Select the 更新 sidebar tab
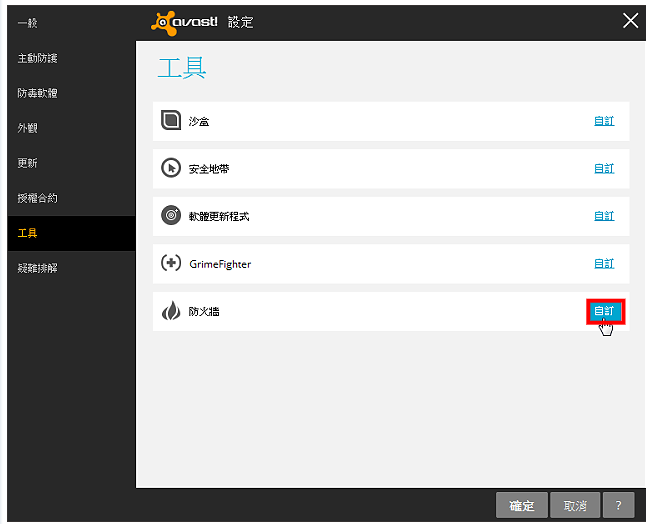 coord(71,163)
